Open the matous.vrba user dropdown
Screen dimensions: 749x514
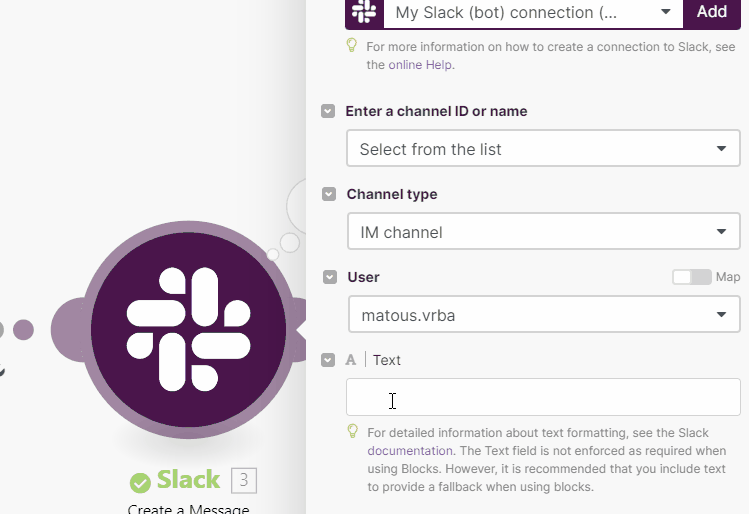coord(545,314)
